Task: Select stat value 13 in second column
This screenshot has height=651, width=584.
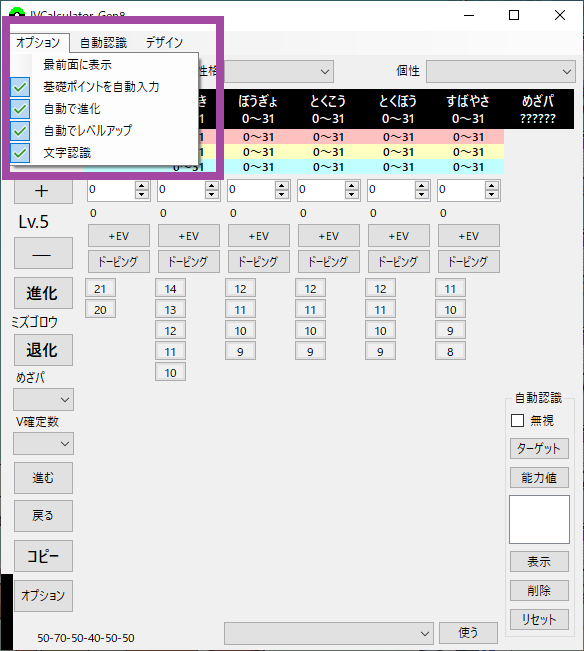Action: pyautogui.click(x=170, y=310)
